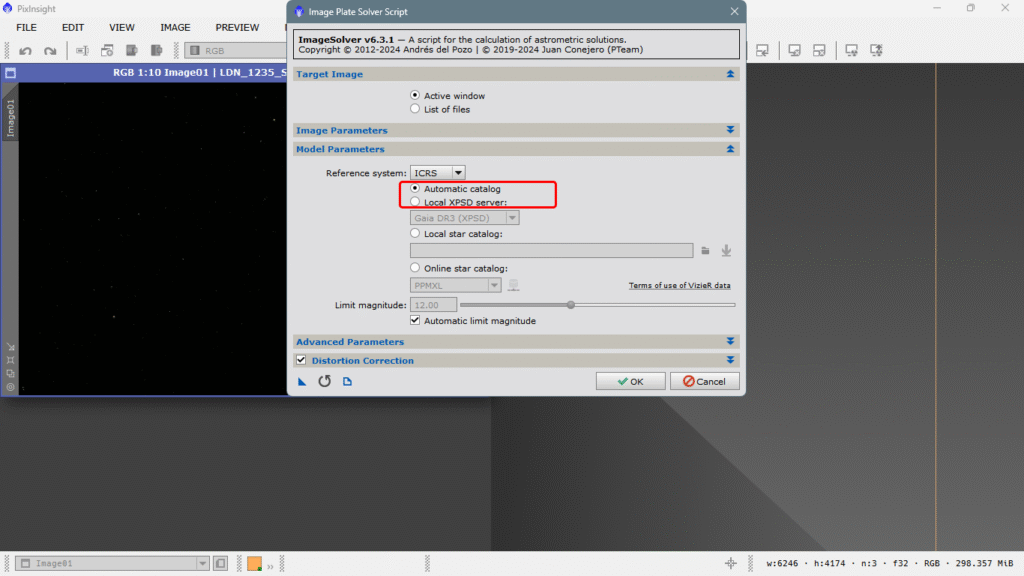
Task: Open the Gaia DR3 (XPSD) dropdown
Action: point(464,218)
